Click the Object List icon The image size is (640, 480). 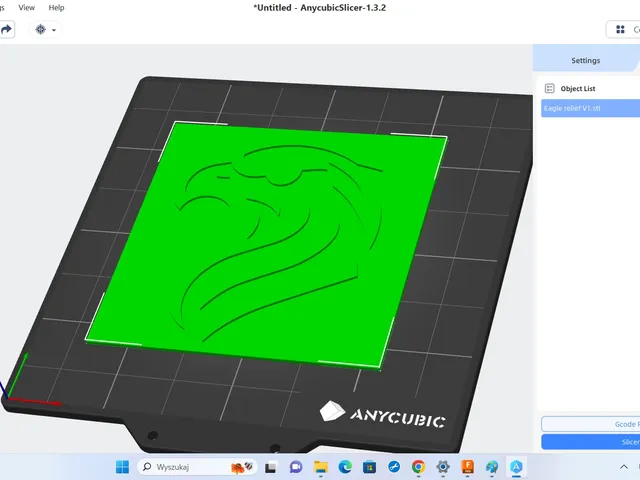pyautogui.click(x=549, y=88)
